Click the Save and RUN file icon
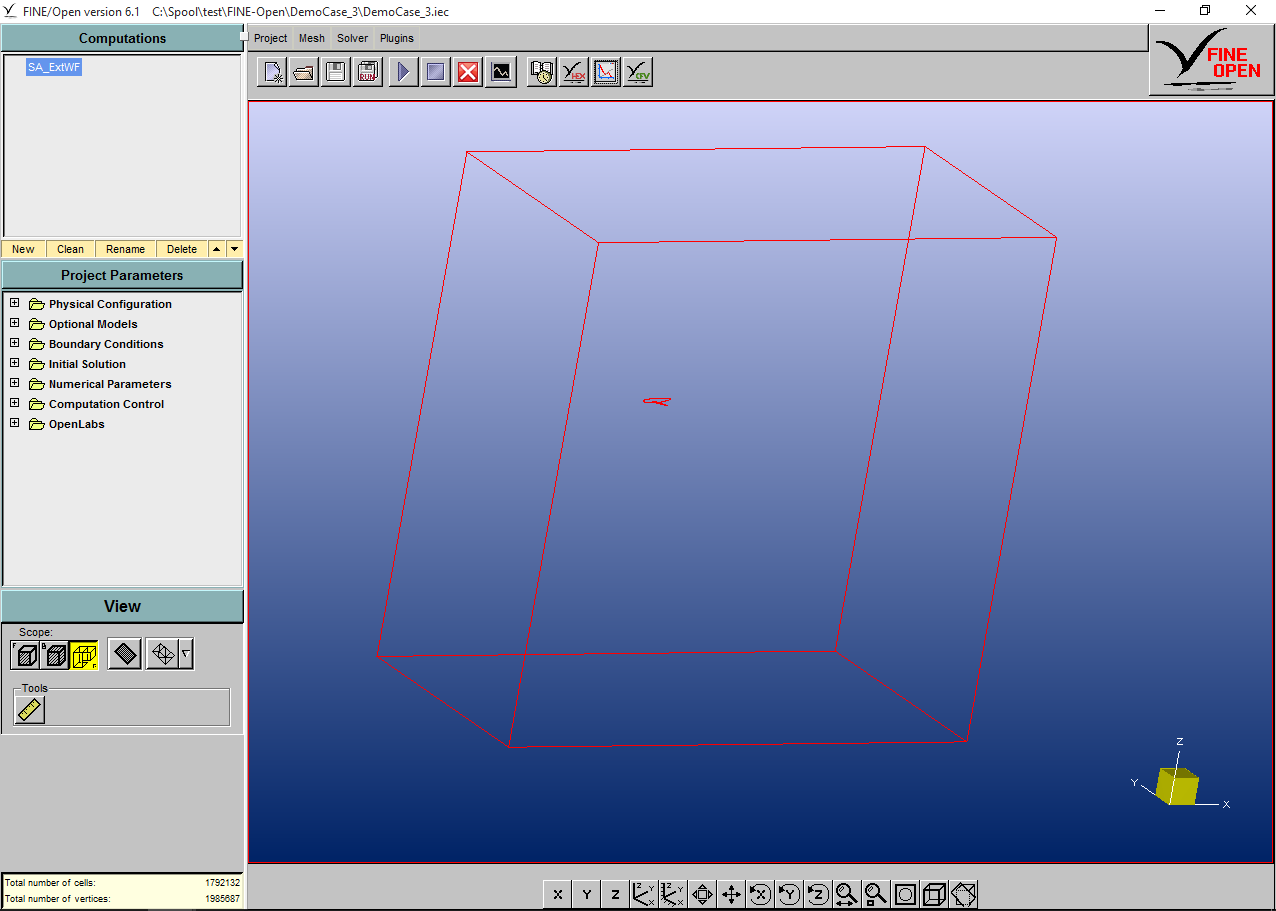Screen dimensions: 1276x911 (368, 72)
